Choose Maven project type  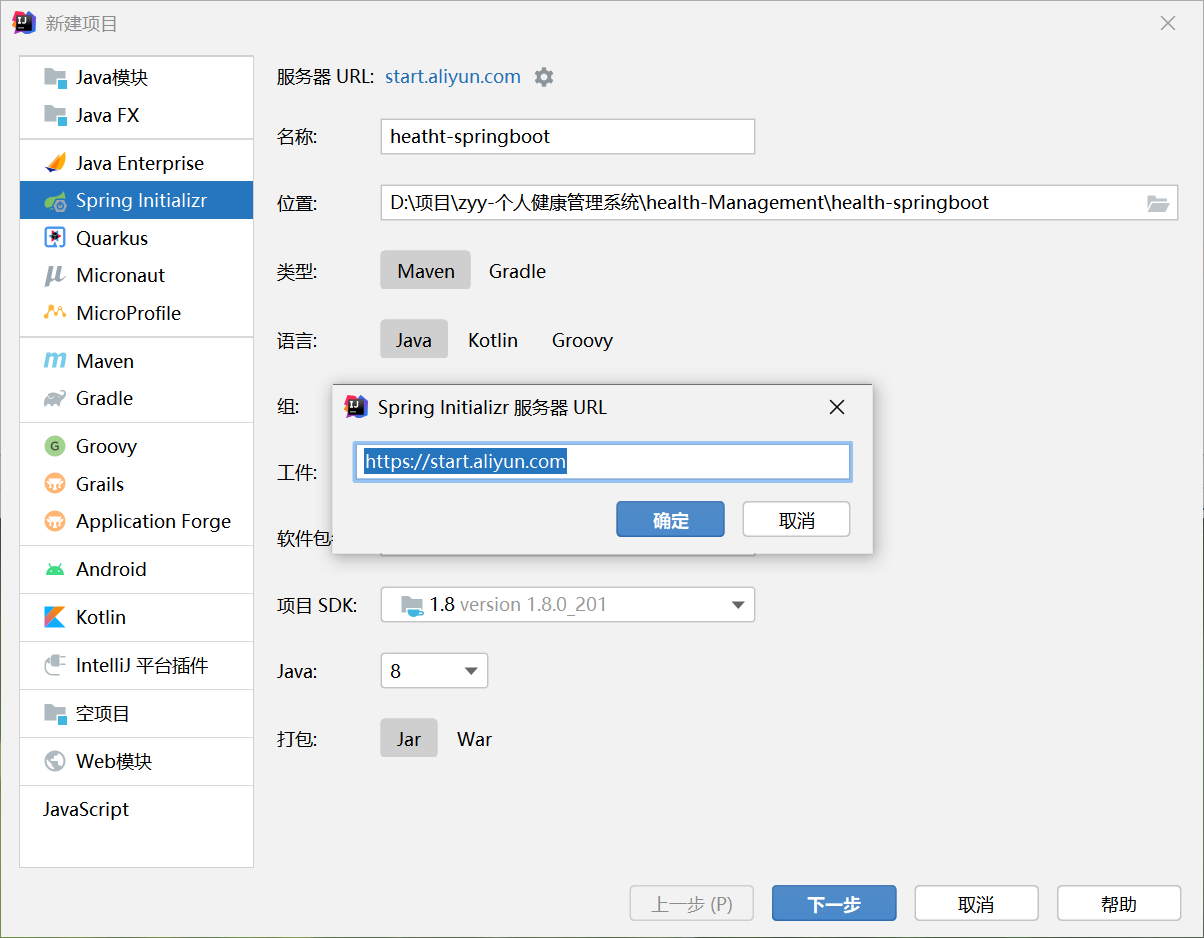point(425,270)
